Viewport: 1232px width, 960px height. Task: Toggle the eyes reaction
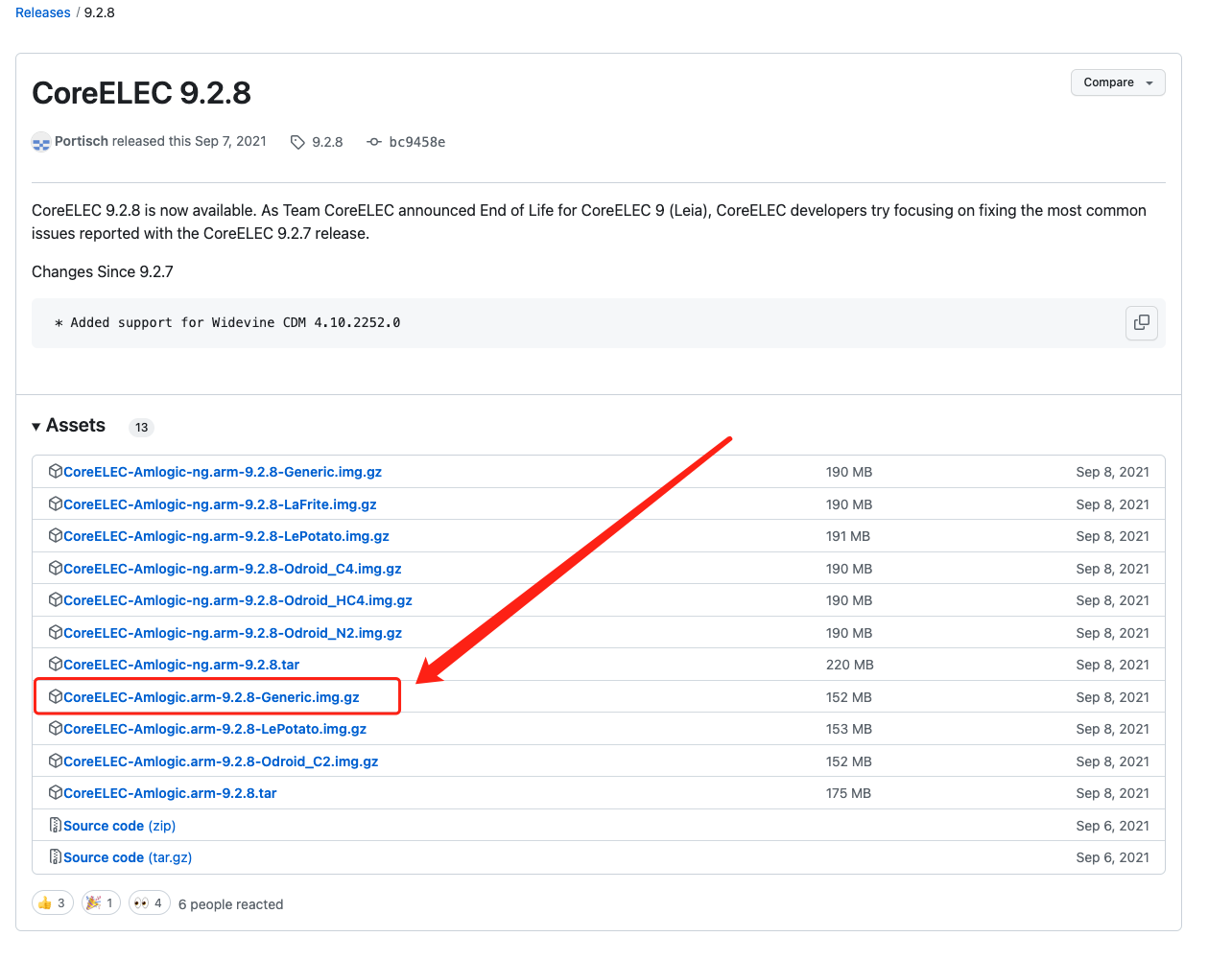(x=149, y=902)
